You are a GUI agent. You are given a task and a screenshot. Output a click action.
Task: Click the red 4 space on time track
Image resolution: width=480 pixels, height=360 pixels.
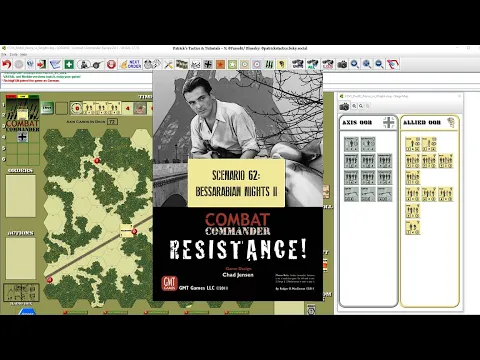pos(128,108)
